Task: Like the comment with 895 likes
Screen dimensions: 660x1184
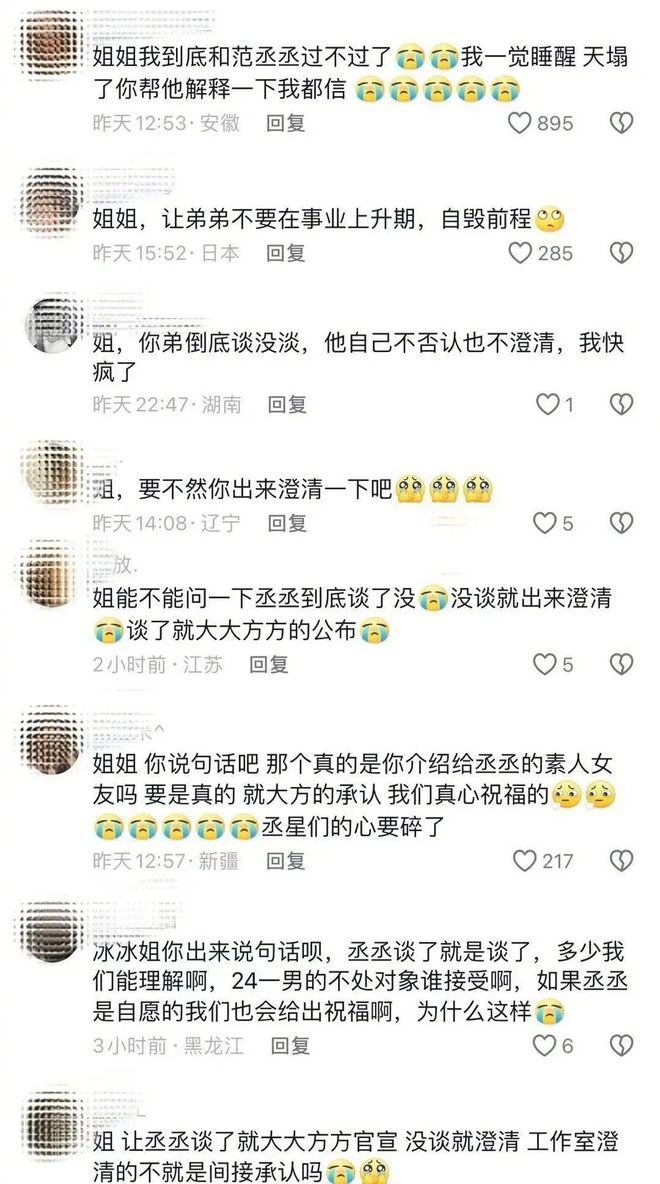Action: click(x=520, y=122)
